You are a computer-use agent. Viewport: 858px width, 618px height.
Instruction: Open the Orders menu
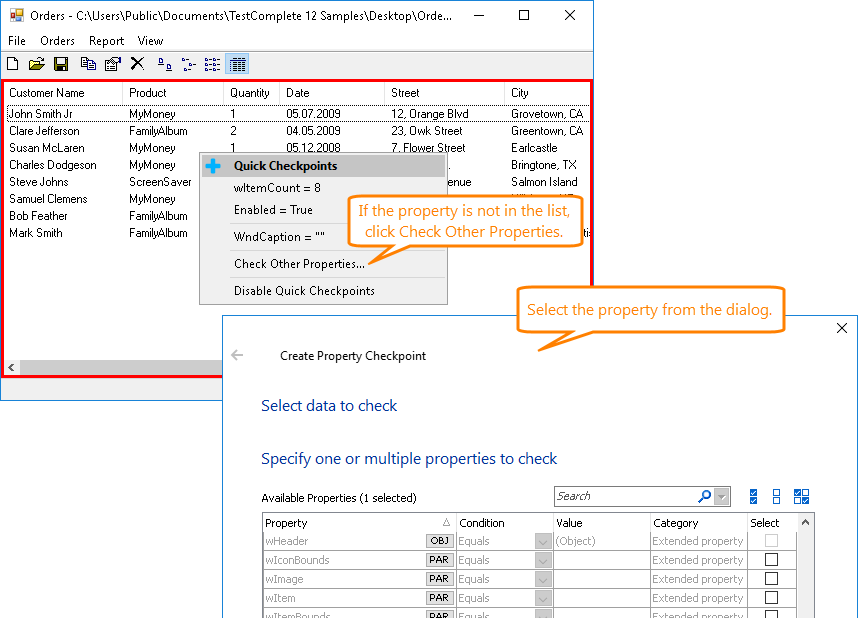57,41
